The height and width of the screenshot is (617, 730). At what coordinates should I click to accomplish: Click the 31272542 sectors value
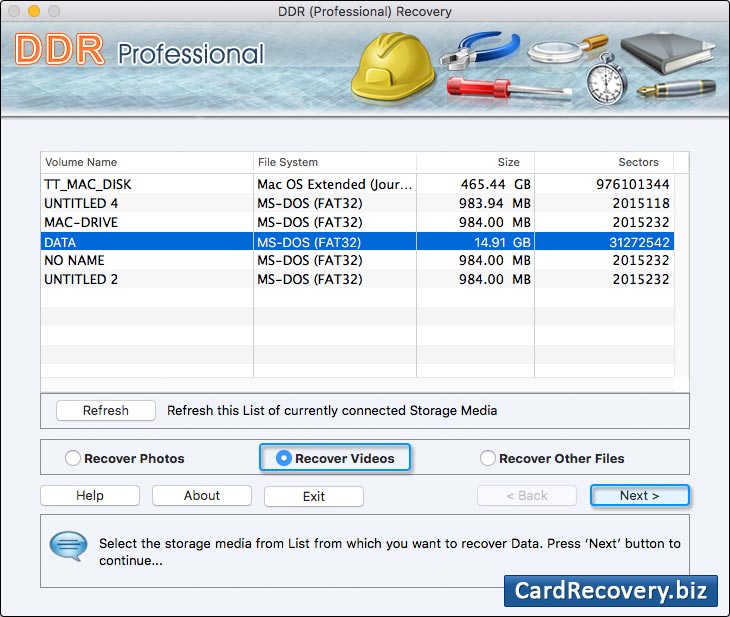coord(639,242)
